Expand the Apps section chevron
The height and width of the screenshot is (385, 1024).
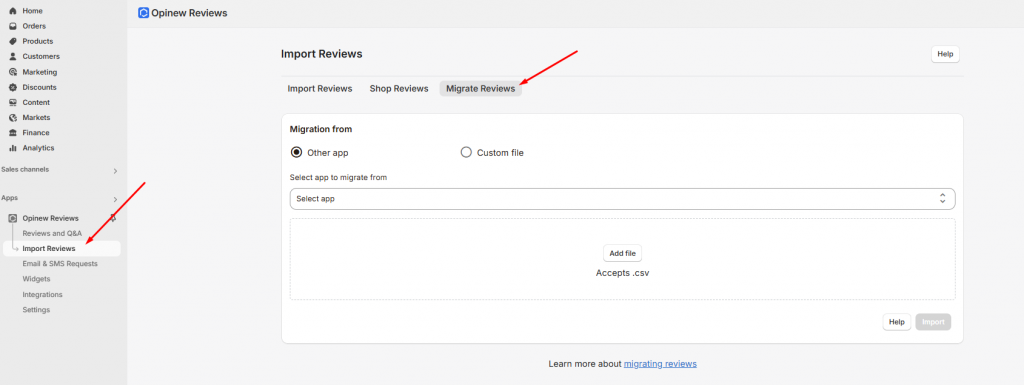click(115, 199)
